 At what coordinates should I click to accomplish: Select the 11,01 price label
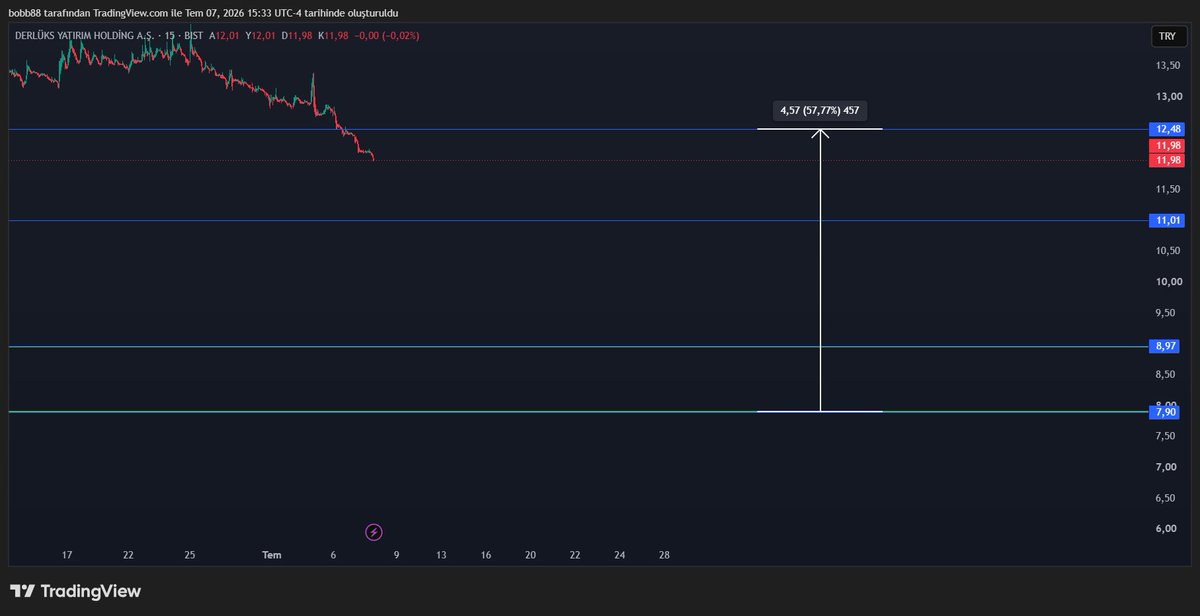tap(1168, 220)
